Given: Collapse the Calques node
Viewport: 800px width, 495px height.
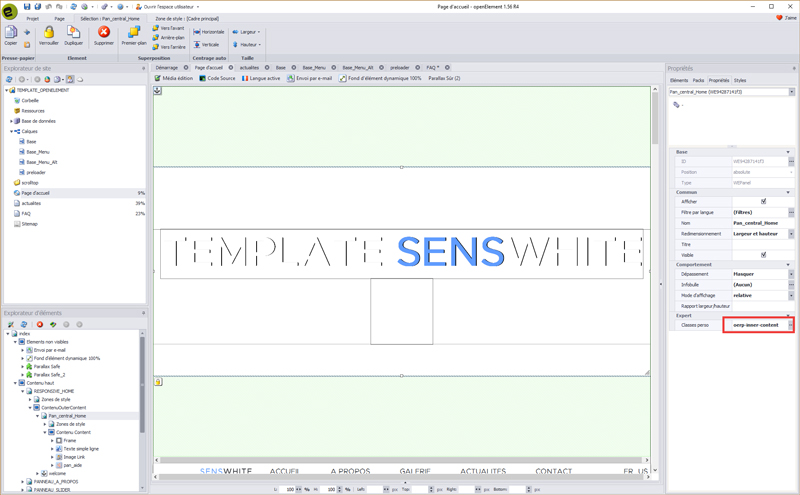Looking at the screenshot, I should tap(11, 131).
